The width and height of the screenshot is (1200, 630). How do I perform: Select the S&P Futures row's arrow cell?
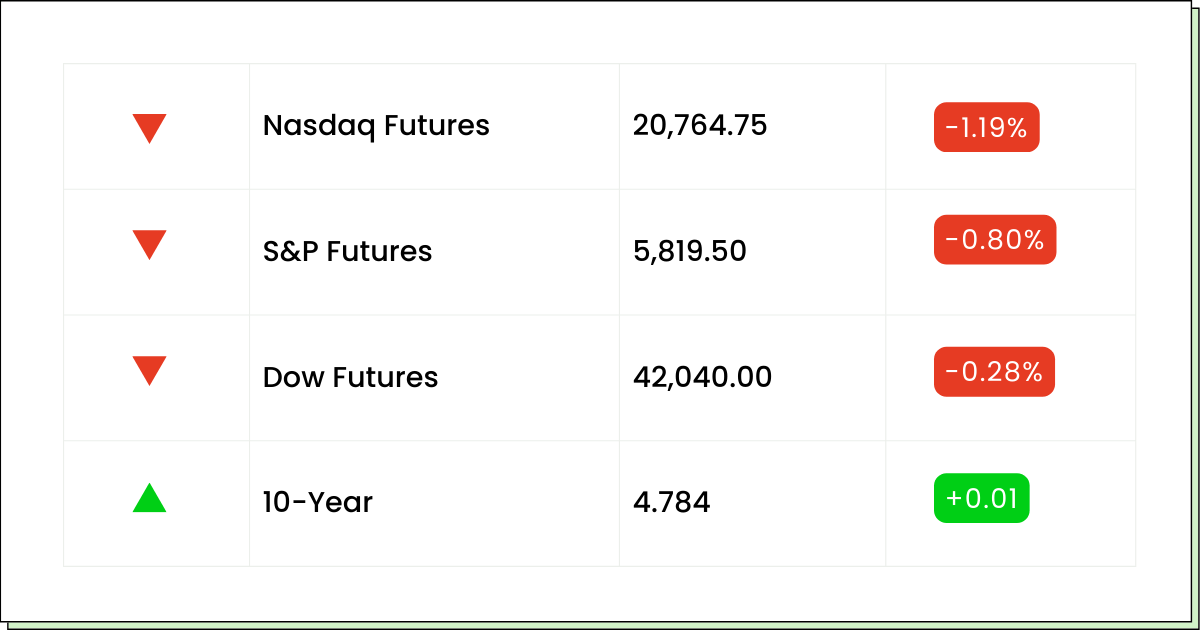point(157,252)
